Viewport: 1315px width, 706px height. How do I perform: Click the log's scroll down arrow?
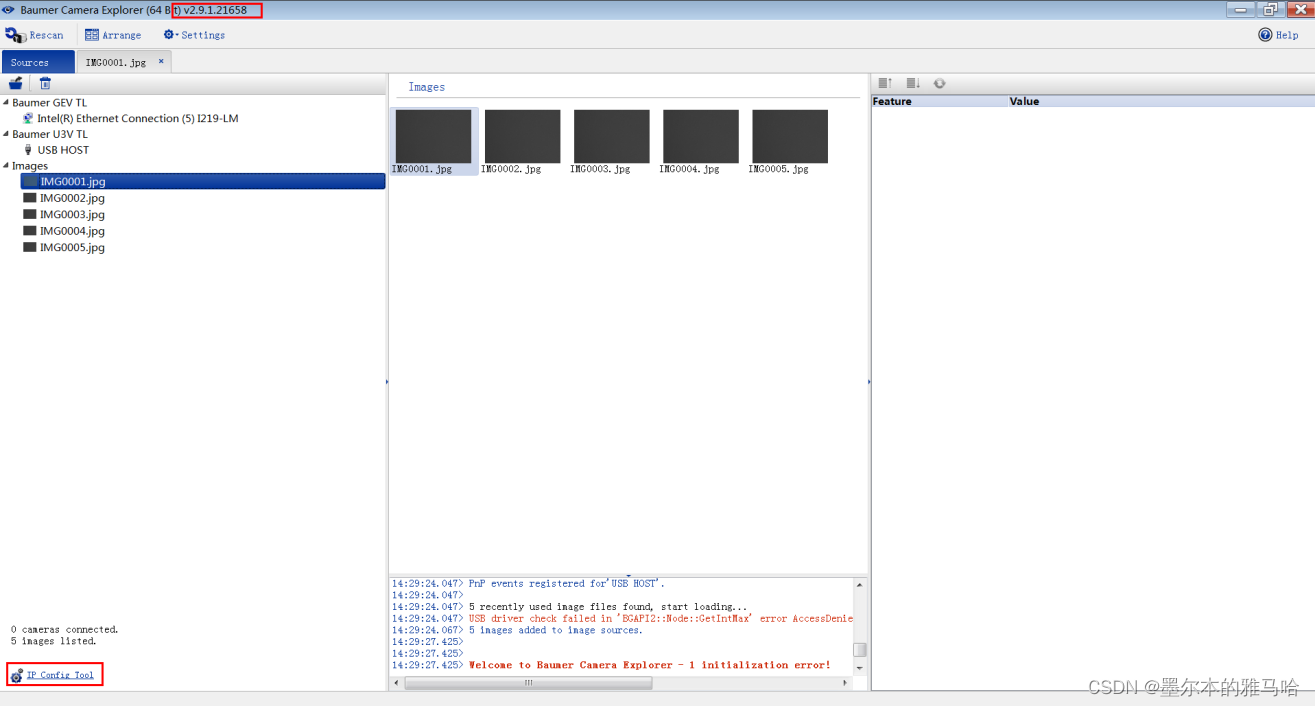860,667
